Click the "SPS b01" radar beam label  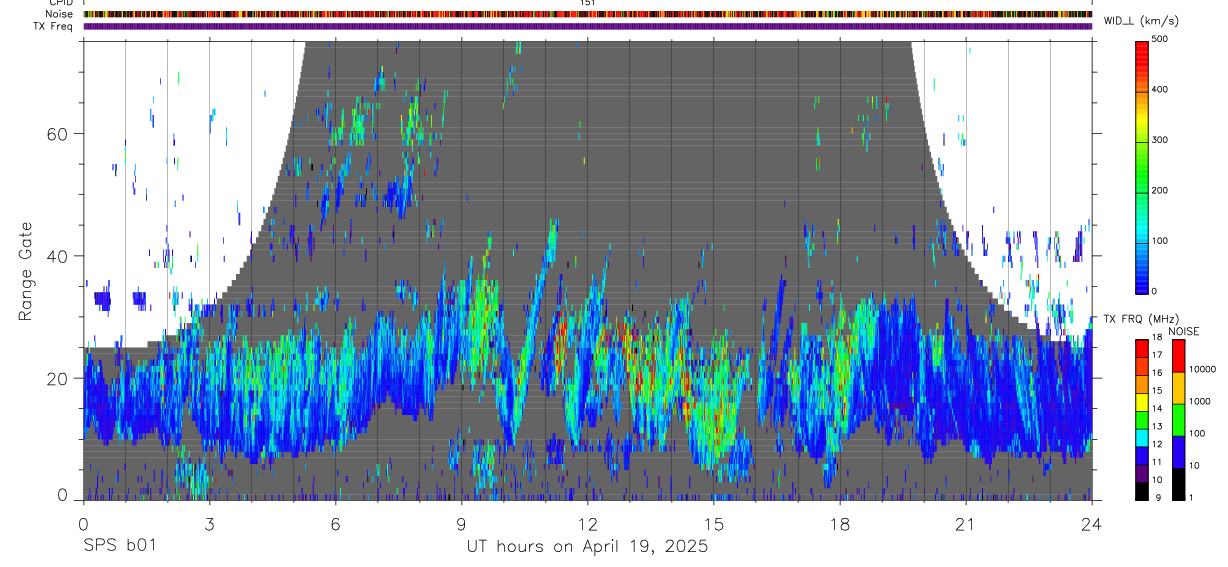click(119, 546)
